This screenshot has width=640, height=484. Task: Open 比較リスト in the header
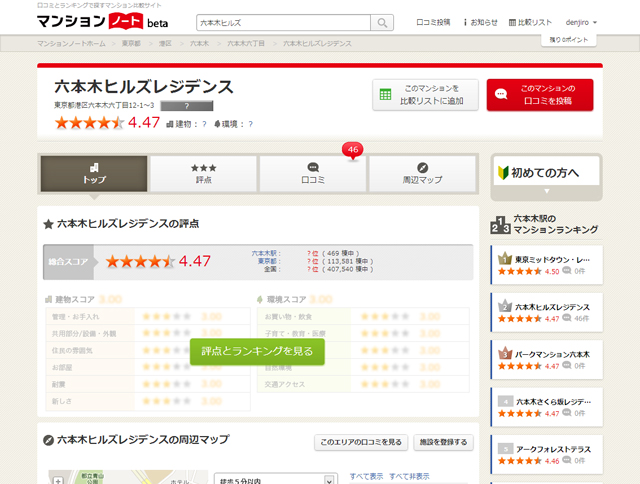pyautogui.click(x=530, y=22)
